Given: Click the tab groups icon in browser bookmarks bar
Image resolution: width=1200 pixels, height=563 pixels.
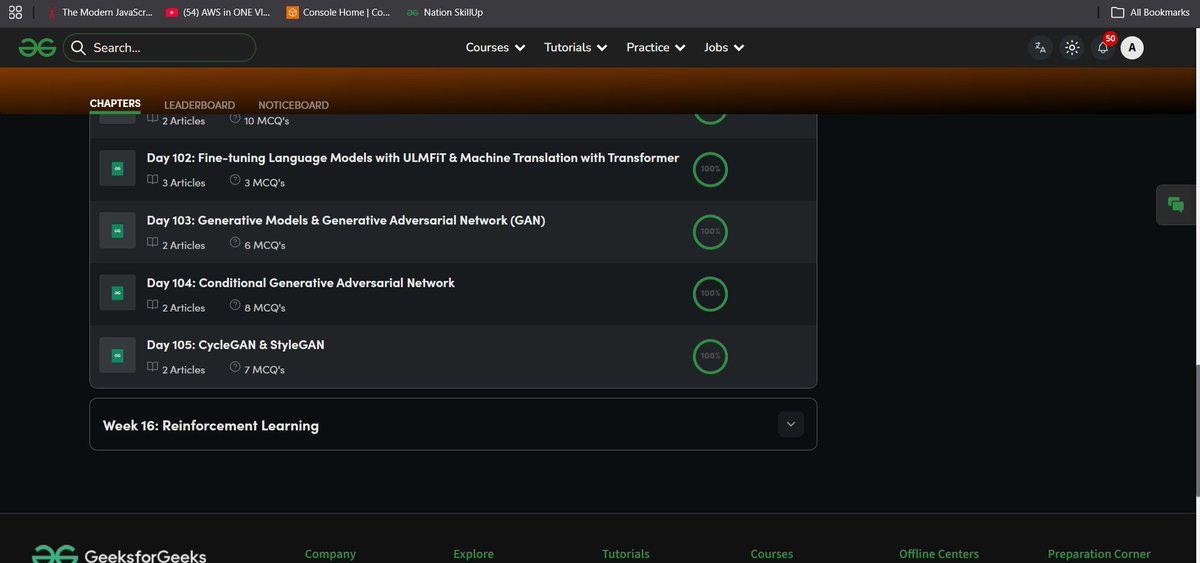Looking at the screenshot, I should point(15,12).
